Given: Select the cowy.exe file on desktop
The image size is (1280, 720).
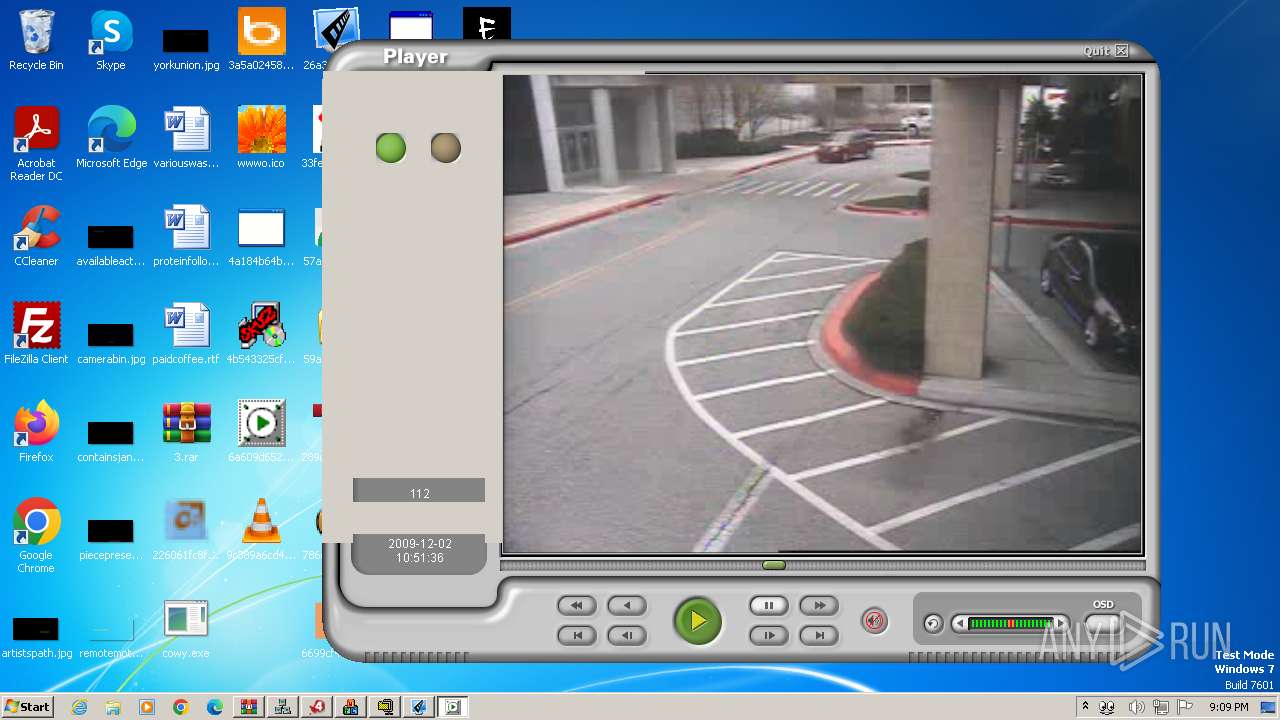Looking at the screenshot, I should coord(186,628).
